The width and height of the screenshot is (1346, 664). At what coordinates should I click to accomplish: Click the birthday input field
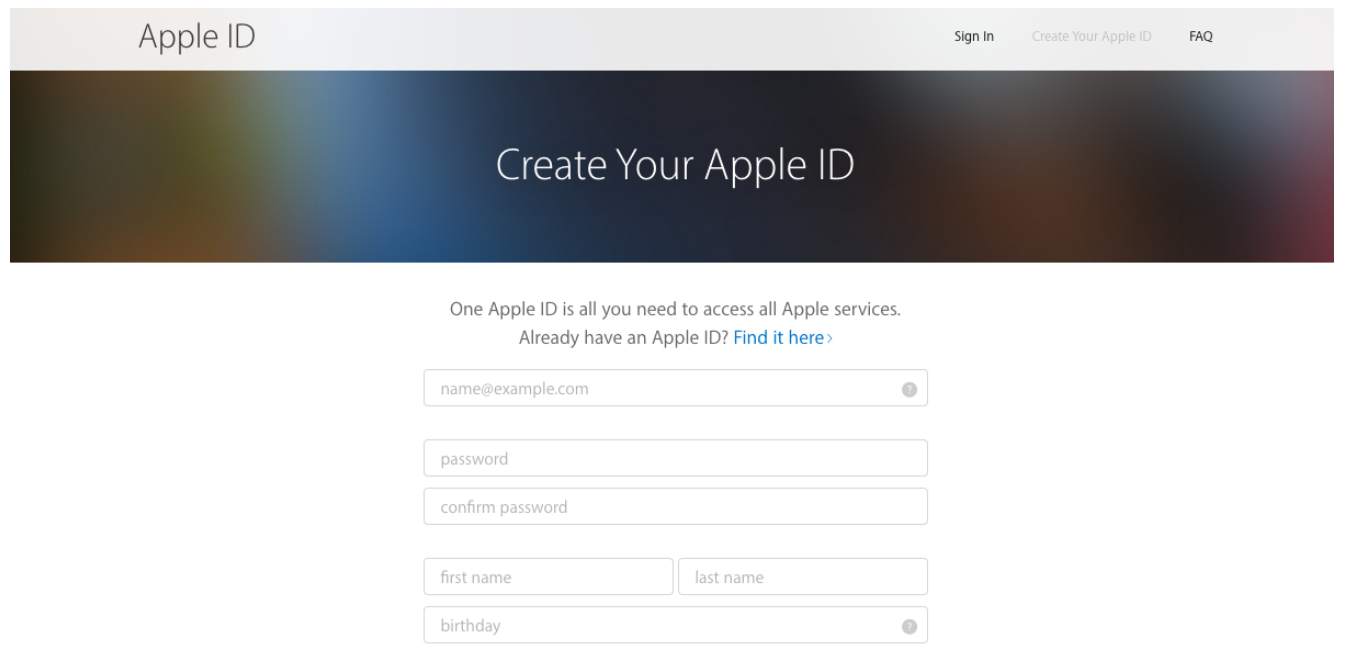676,625
